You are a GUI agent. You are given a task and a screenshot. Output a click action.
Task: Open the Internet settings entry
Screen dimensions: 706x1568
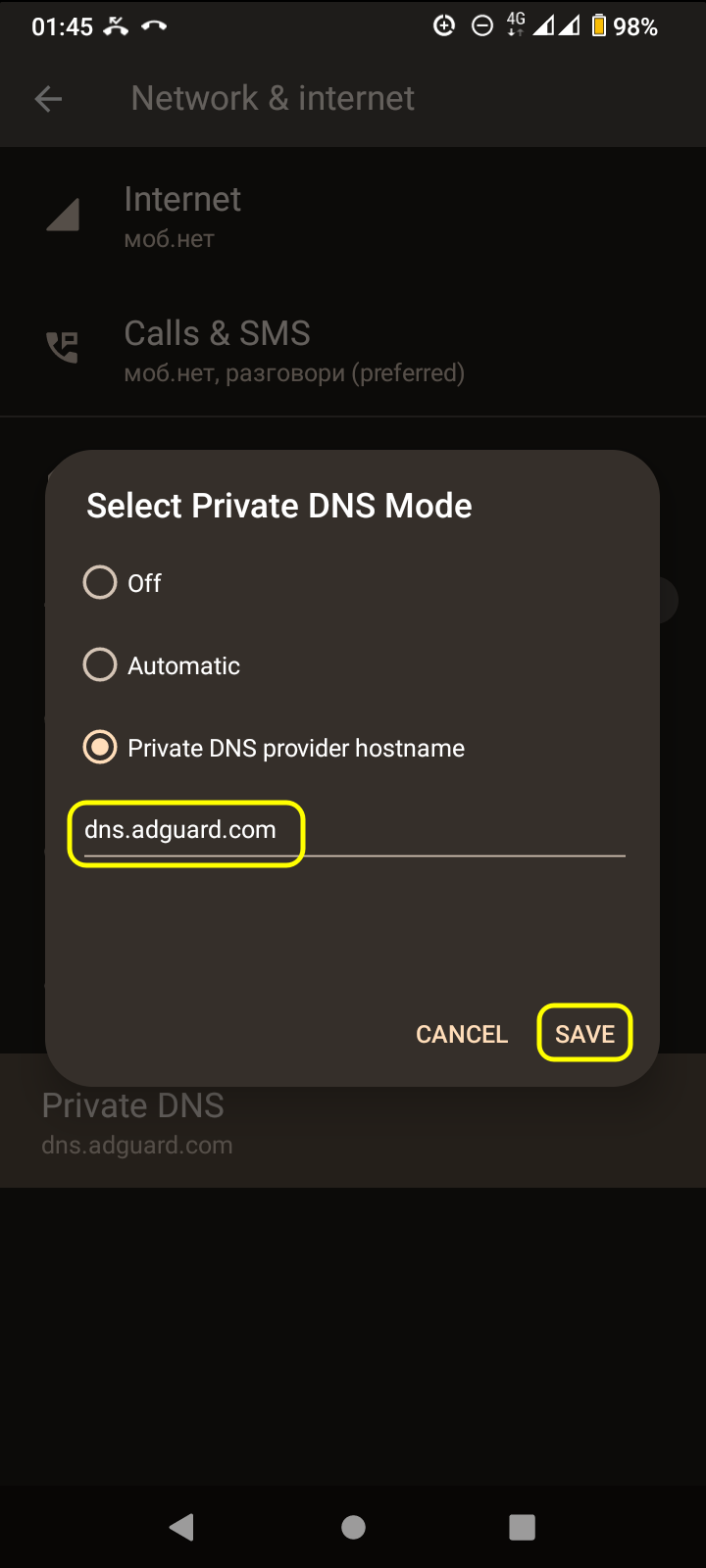click(x=182, y=215)
